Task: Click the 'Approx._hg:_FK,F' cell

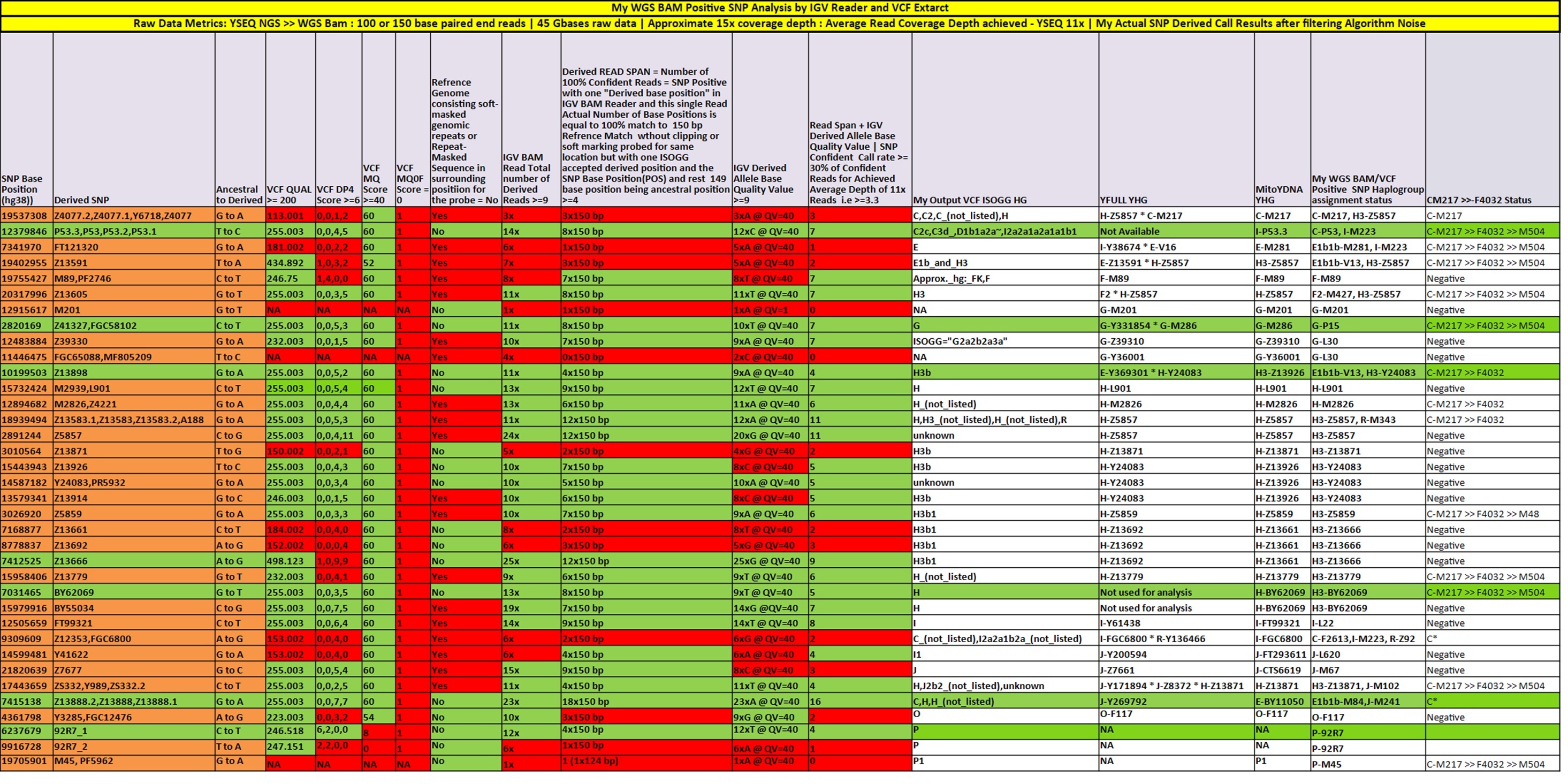Action: tap(1005, 278)
